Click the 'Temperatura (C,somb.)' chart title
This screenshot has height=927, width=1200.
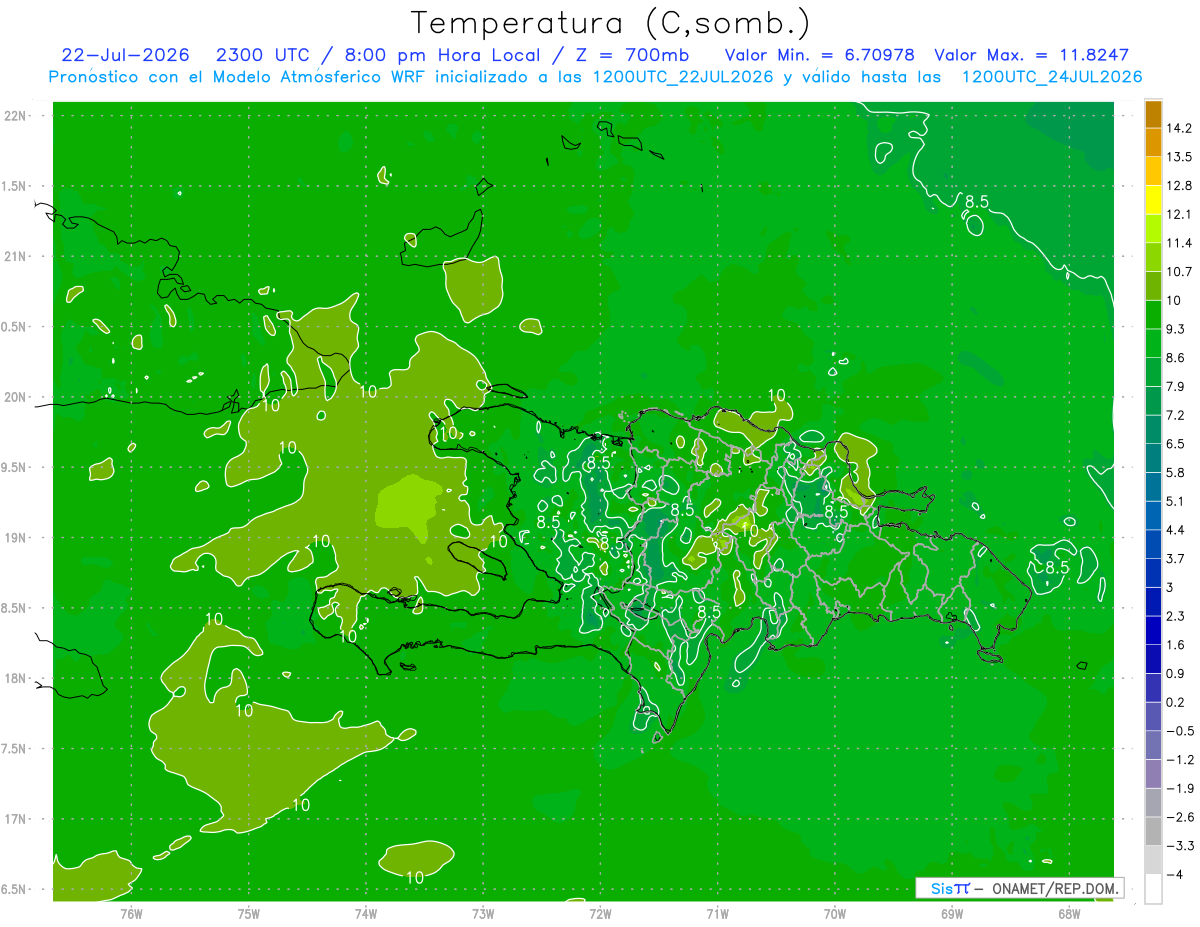click(610, 22)
